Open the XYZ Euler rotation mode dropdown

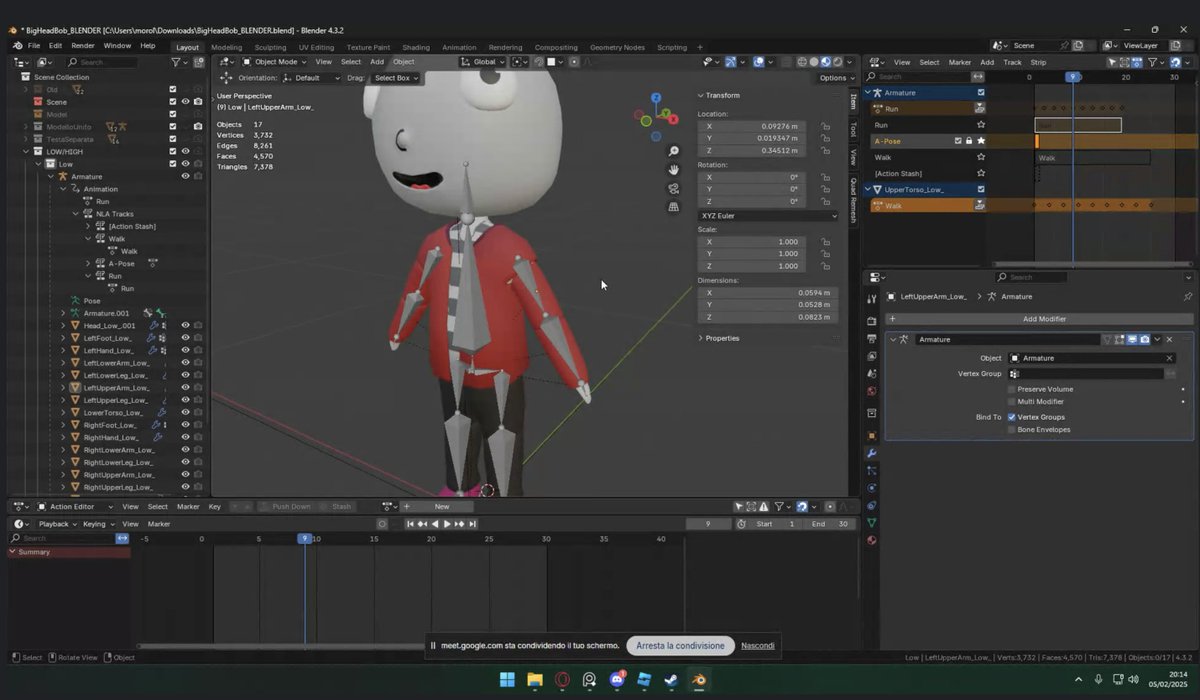767,215
